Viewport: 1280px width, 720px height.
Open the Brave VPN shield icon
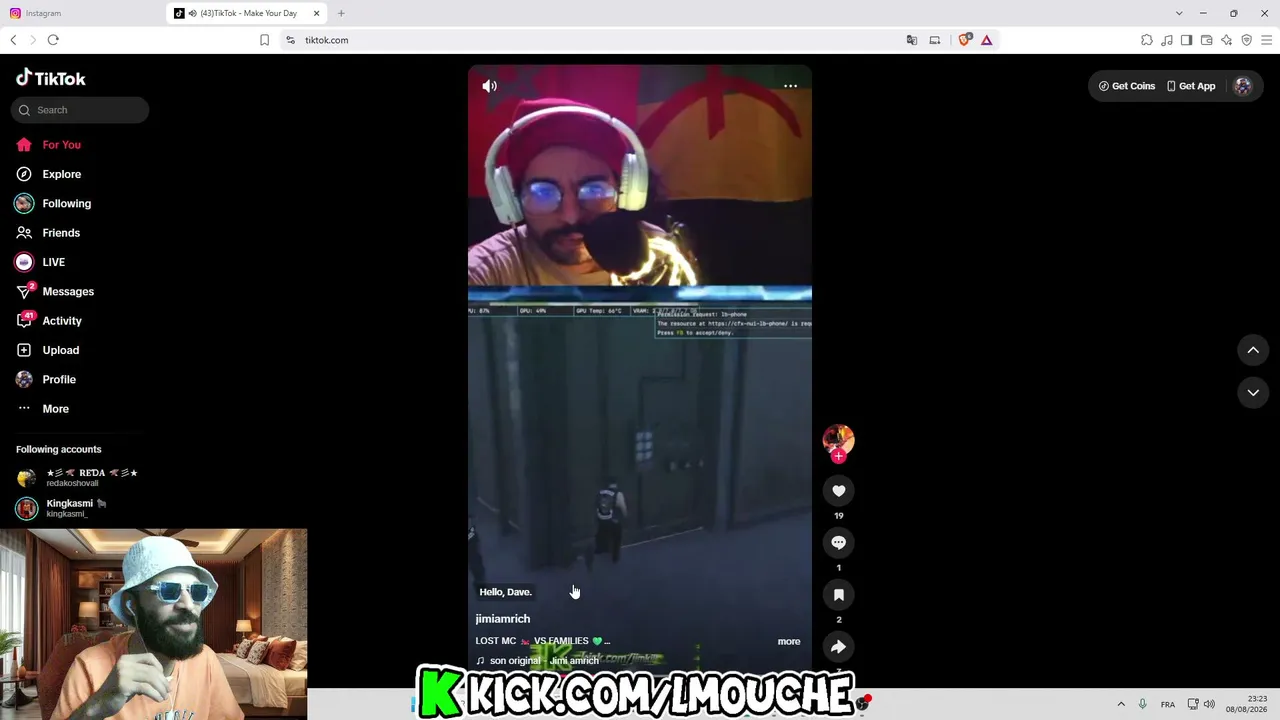[1246, 40]
